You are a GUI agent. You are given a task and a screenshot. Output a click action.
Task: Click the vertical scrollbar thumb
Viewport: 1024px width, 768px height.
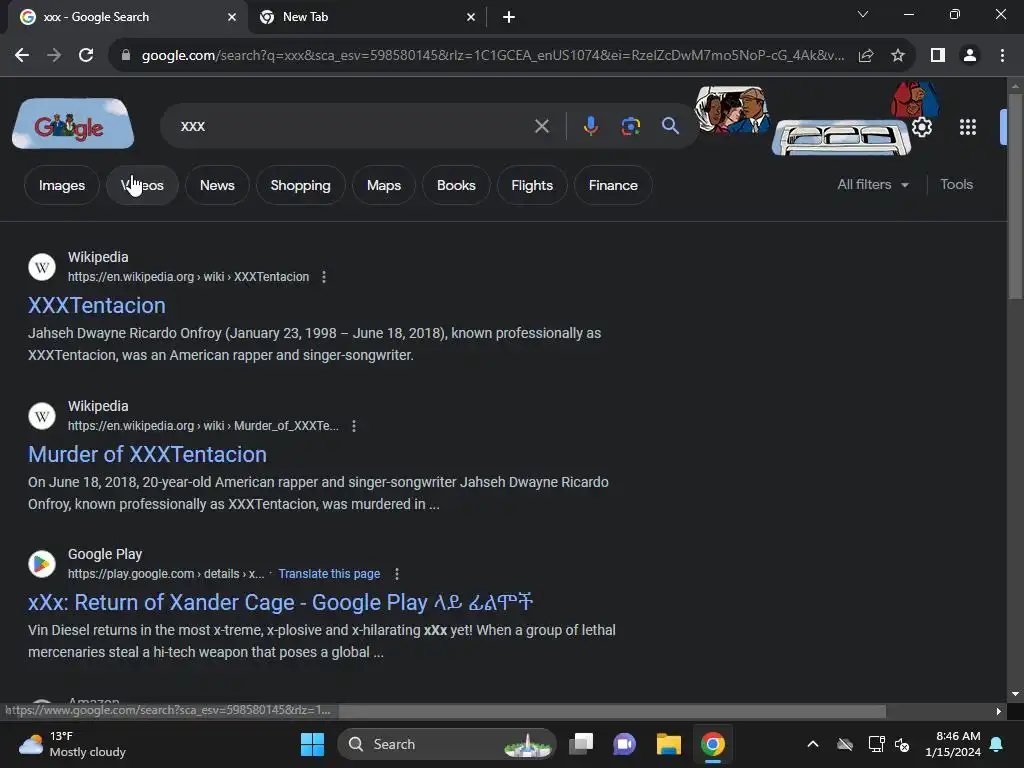(1016, 196)
